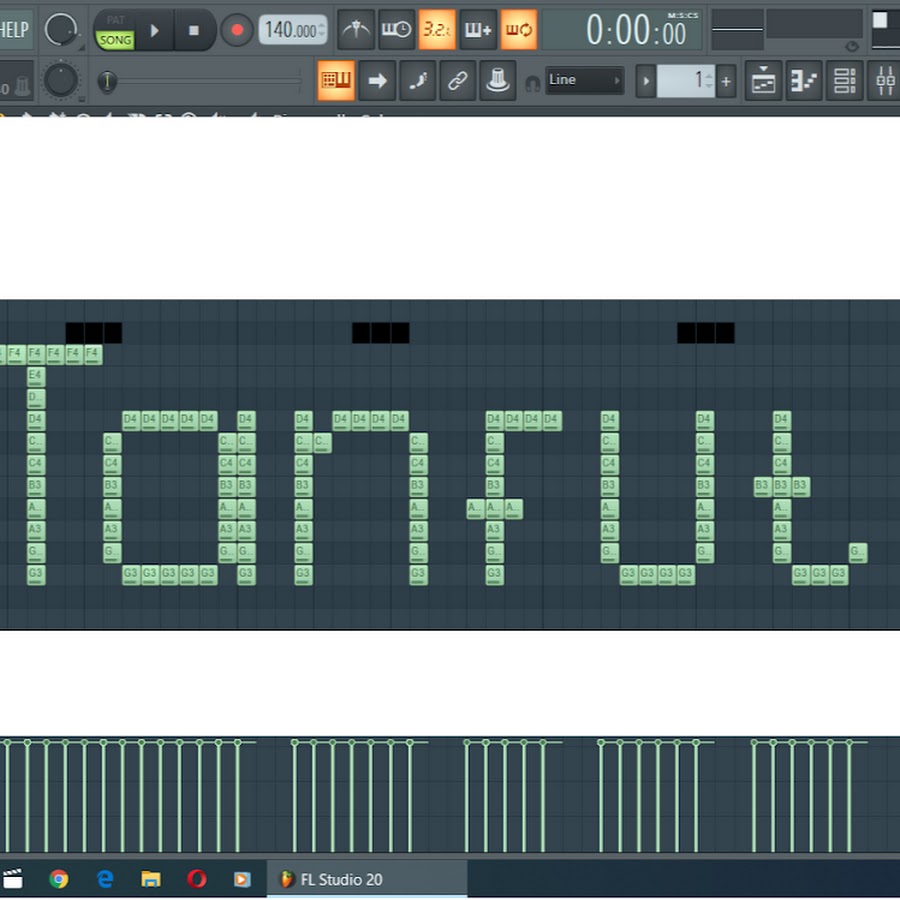Toggle loop recording button
The width and height of the screenshot is (900, 900).
tap(518, 30)
